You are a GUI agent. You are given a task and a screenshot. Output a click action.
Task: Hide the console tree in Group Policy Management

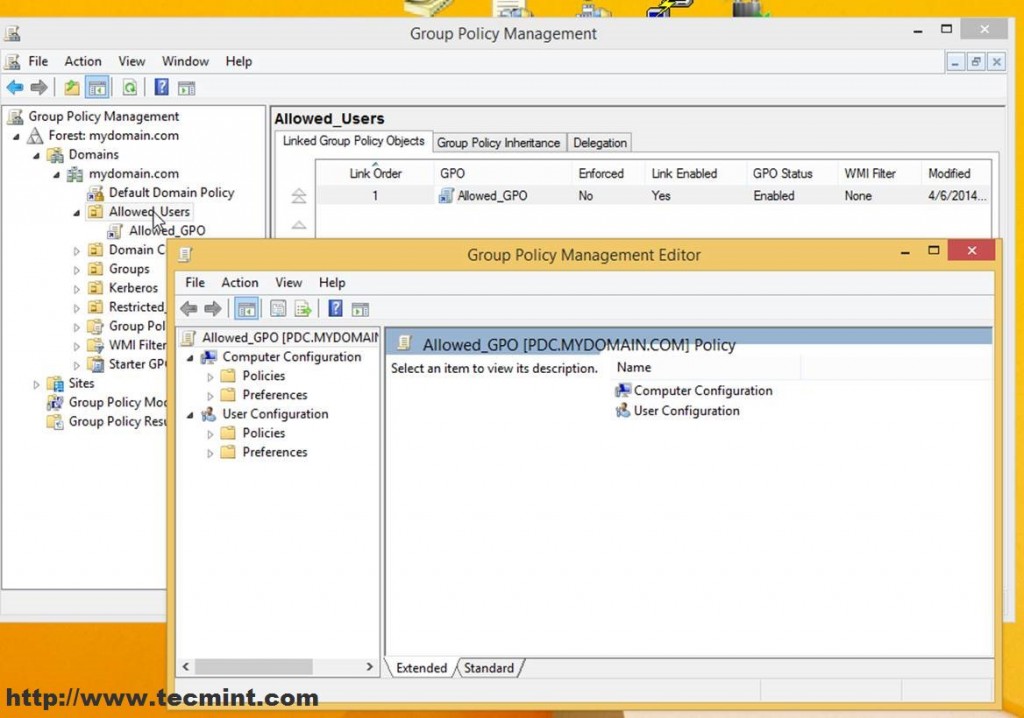(x=96, y=87)
